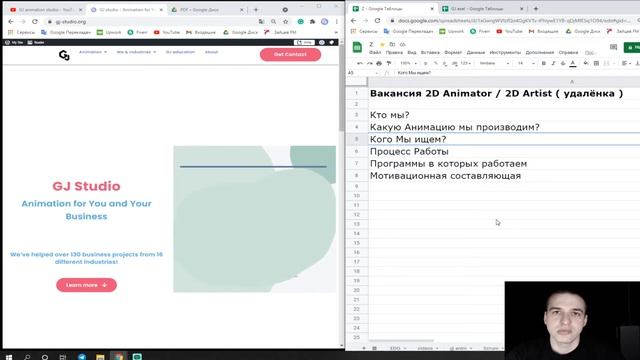Open the text color picker in Sheets

573,63
